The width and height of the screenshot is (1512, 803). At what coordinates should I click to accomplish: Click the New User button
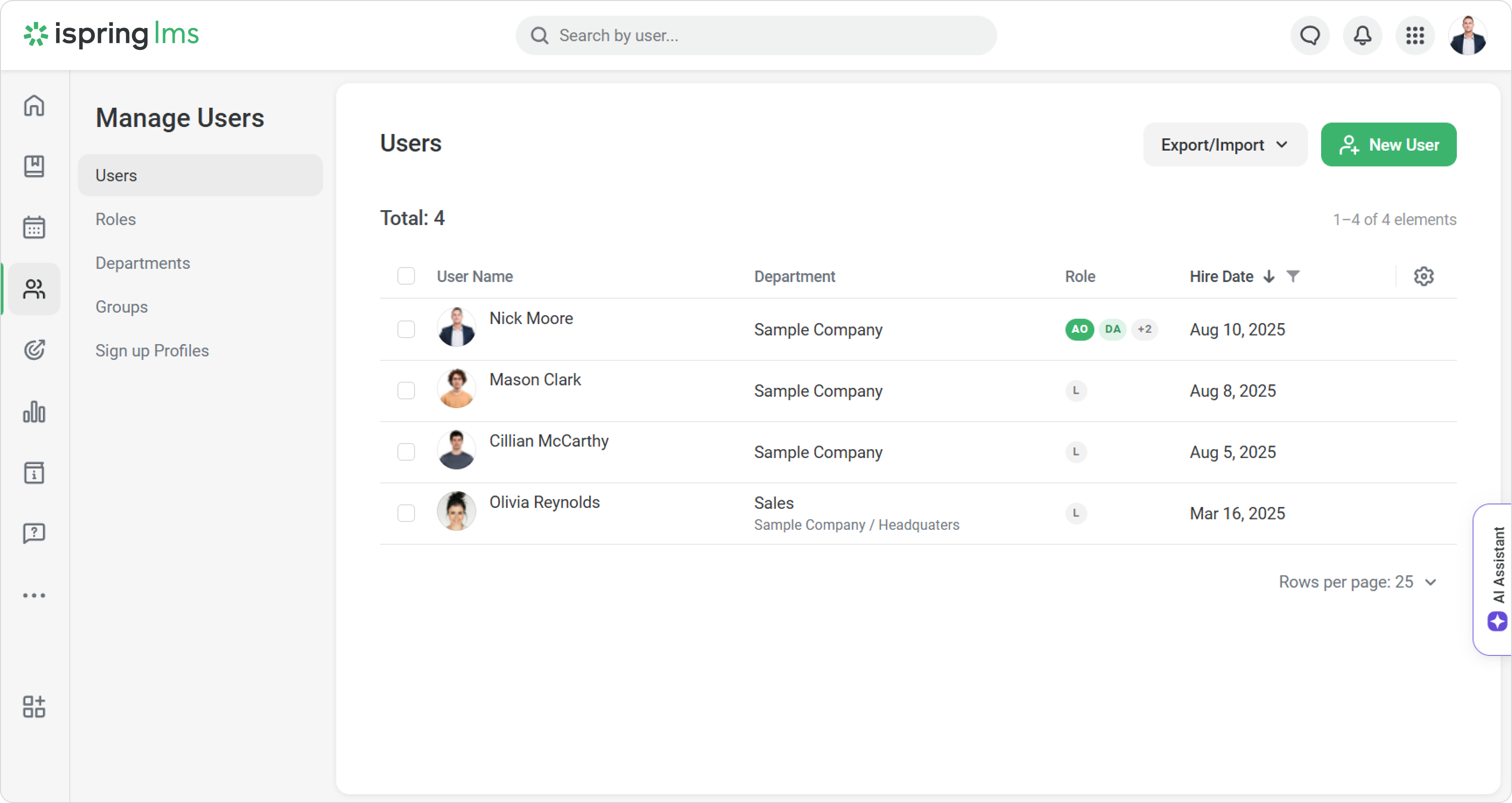1388,144
